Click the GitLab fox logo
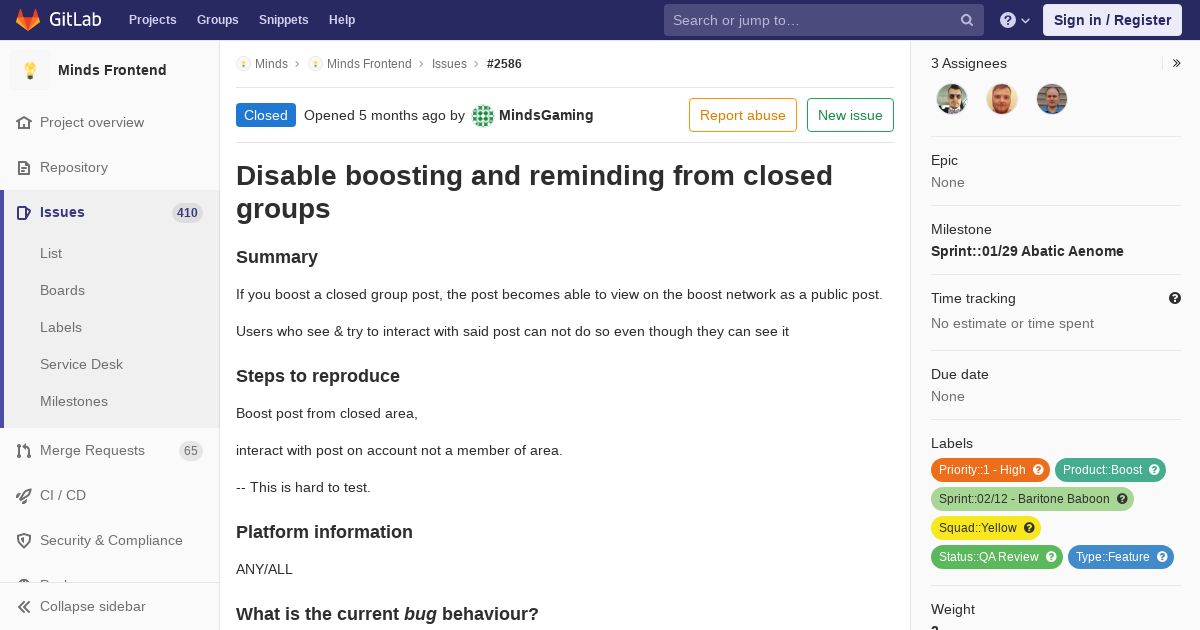 point(28,19)
